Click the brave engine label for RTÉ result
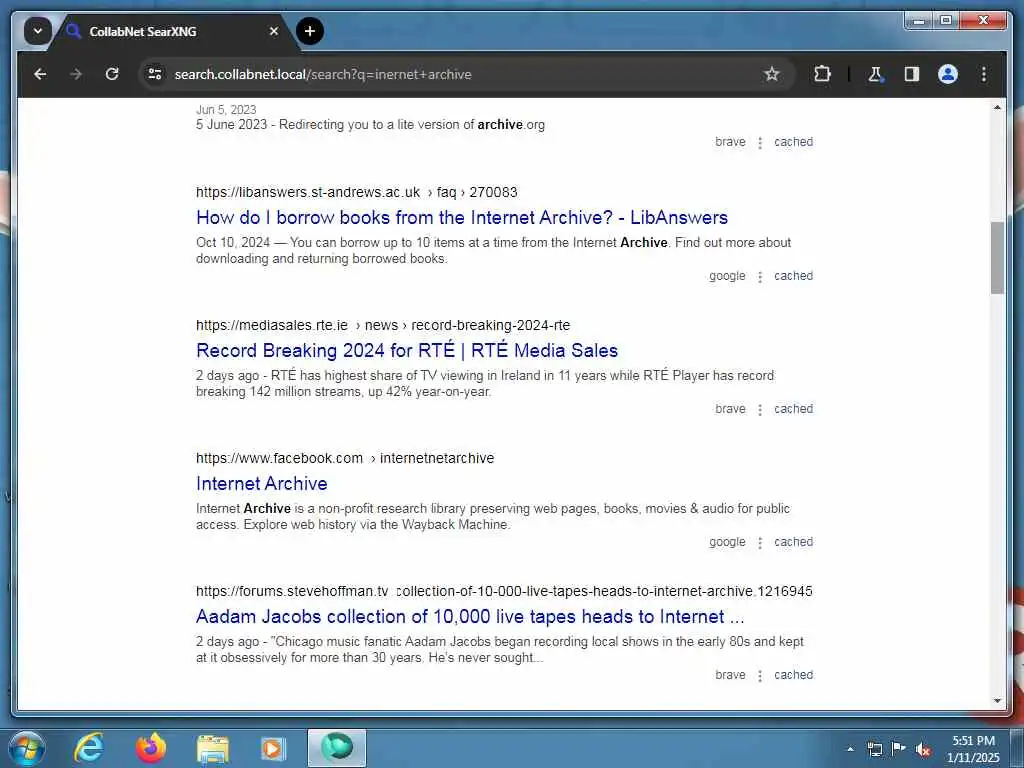 [x=730, y=409]
